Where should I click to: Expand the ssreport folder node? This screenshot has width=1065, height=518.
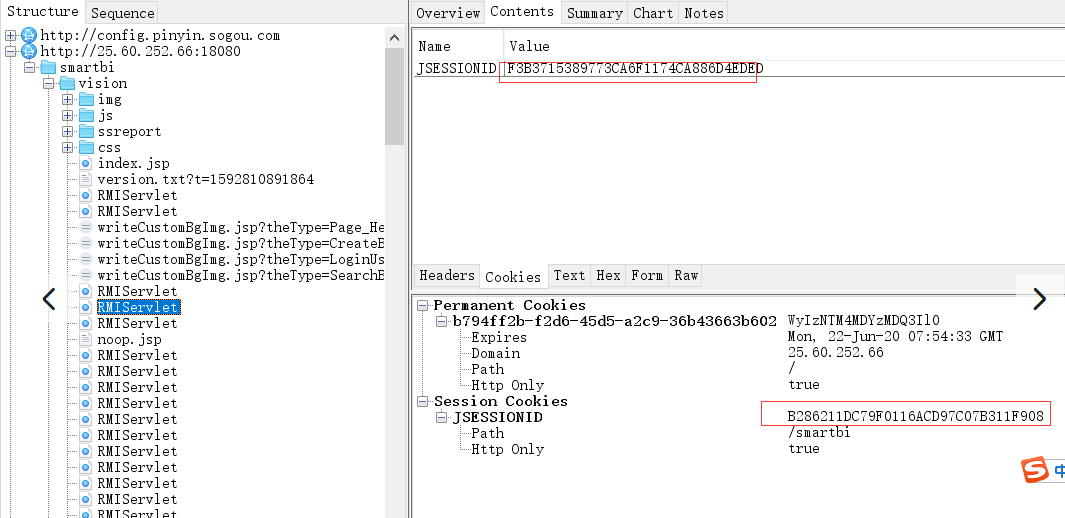pyautogui.click(x=68, y=132)
